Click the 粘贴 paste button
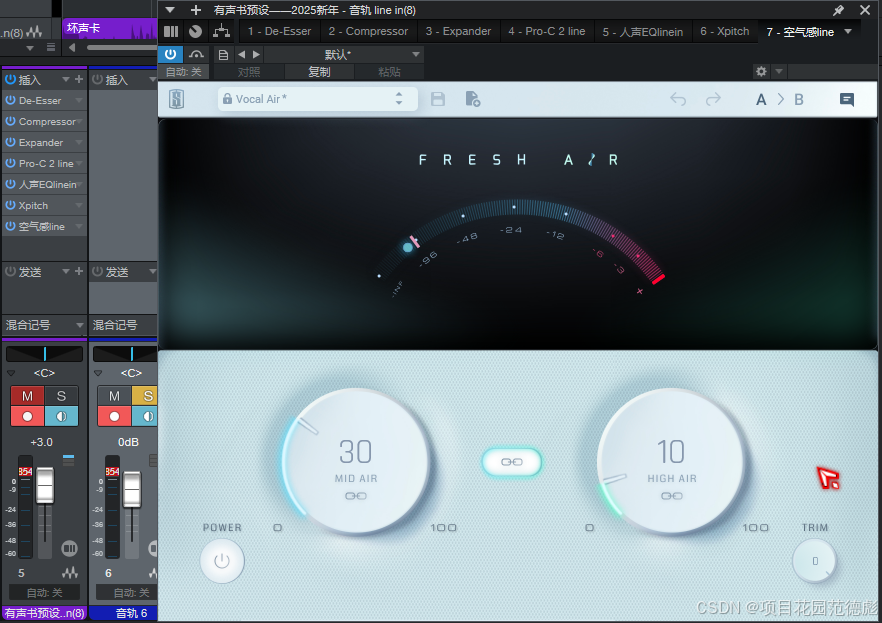This screenshot has height=623, width=882. pos(389,72)
